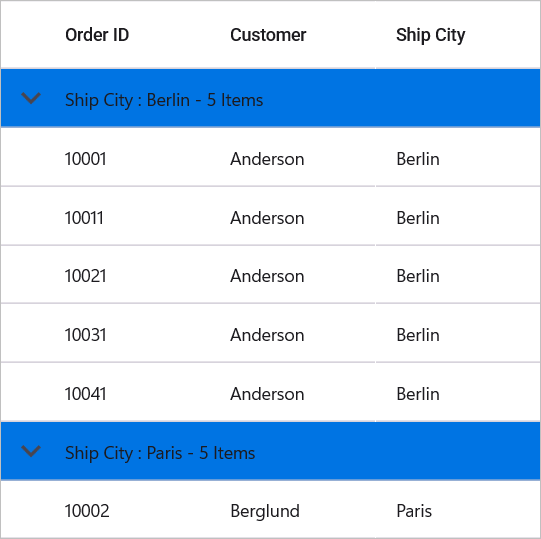The height and width of the screenshot is (539, 541).
Task: Click Berlin city in row 10041
Action: pos(418,394)
